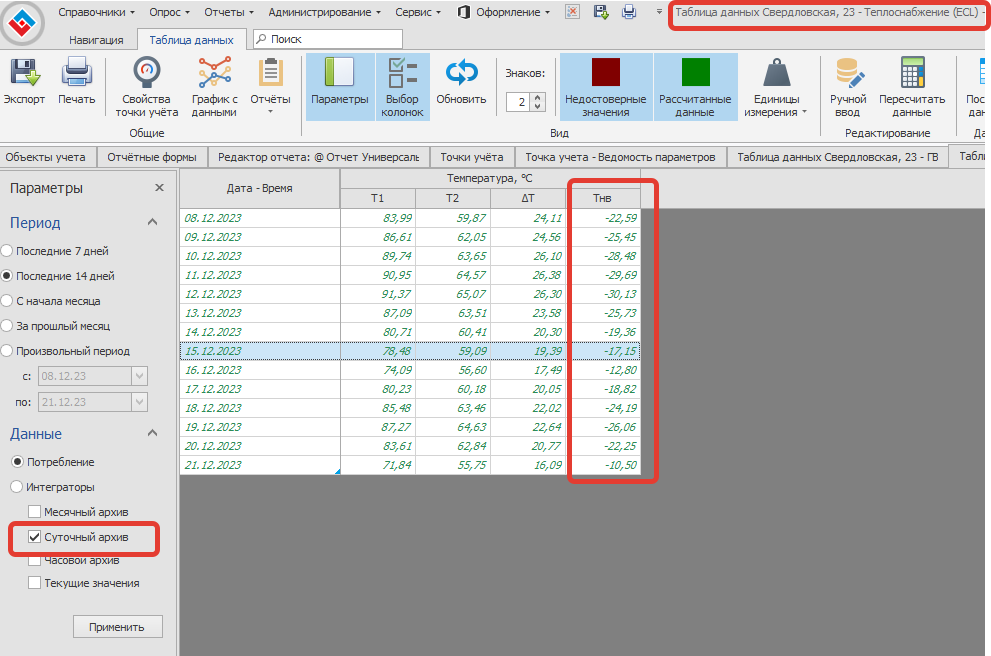Open the Опрос menu
Viewport: 991px width, 656px height.
coord(169,12)
